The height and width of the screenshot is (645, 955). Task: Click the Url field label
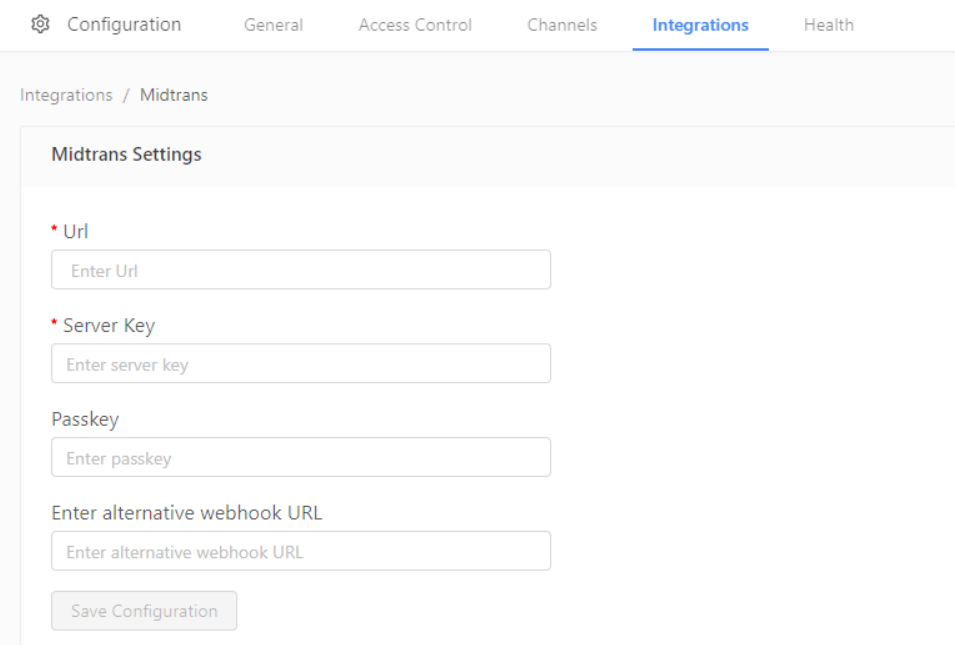(76, 231)
